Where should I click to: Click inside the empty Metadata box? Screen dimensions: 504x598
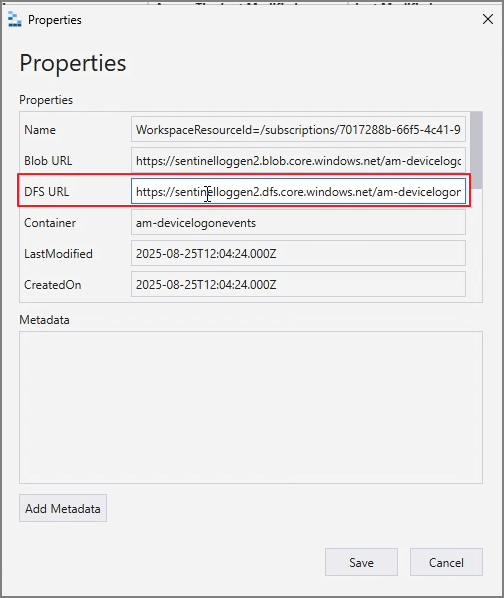point(251,407)
